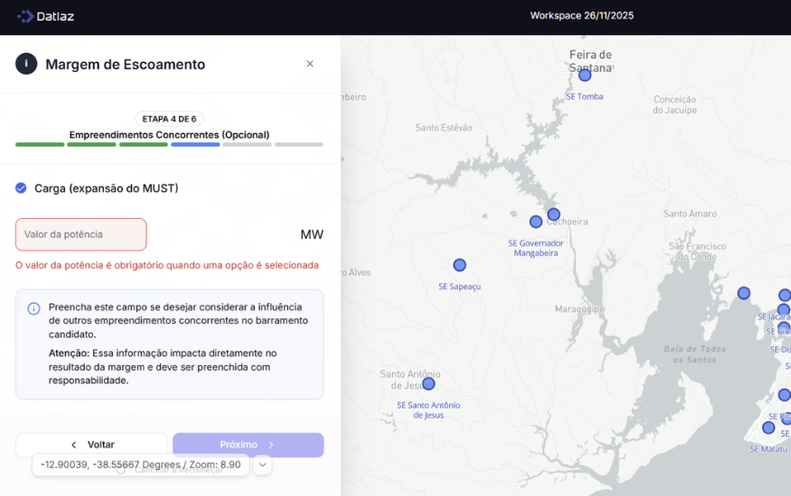Expand the coordinates format dropdown chevron
Screen dimensions: 791x496
pos(262,465)
